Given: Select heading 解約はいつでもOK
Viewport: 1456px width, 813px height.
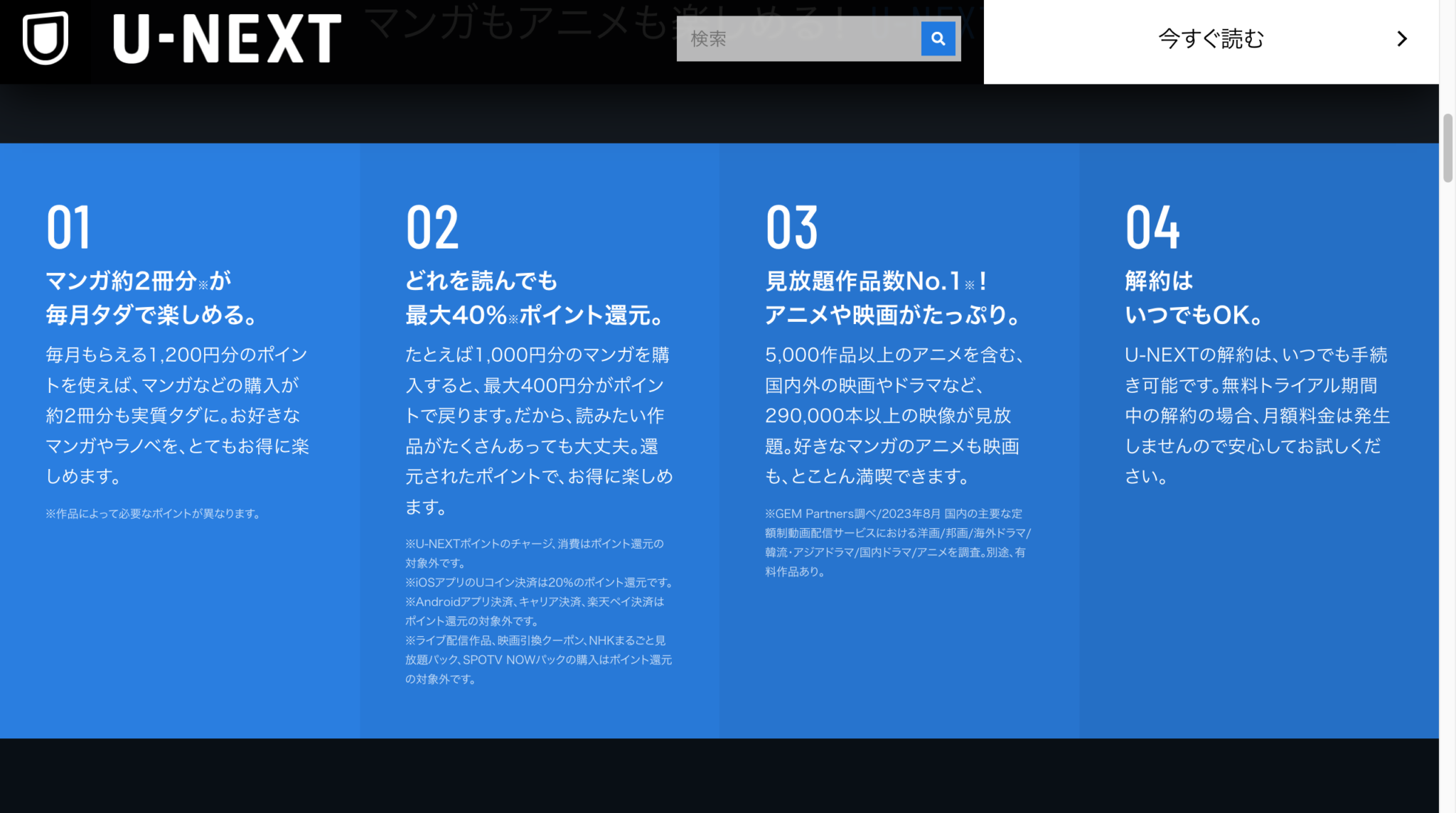Looking at the screenshot, I should pos(1193,298).
